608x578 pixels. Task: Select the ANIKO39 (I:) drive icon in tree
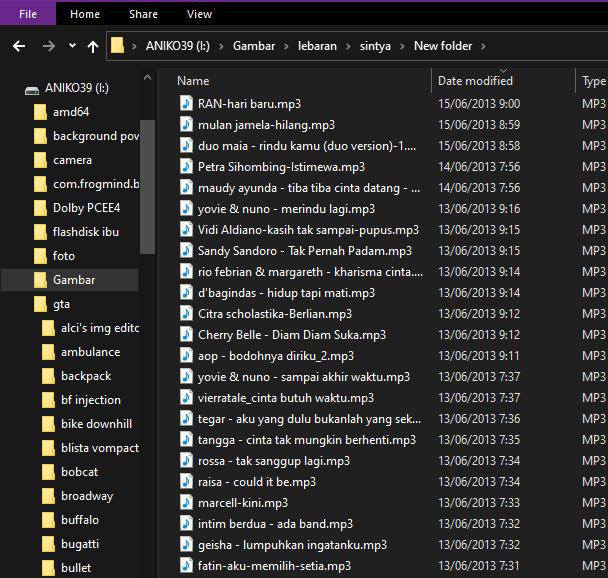pos(32,90)
